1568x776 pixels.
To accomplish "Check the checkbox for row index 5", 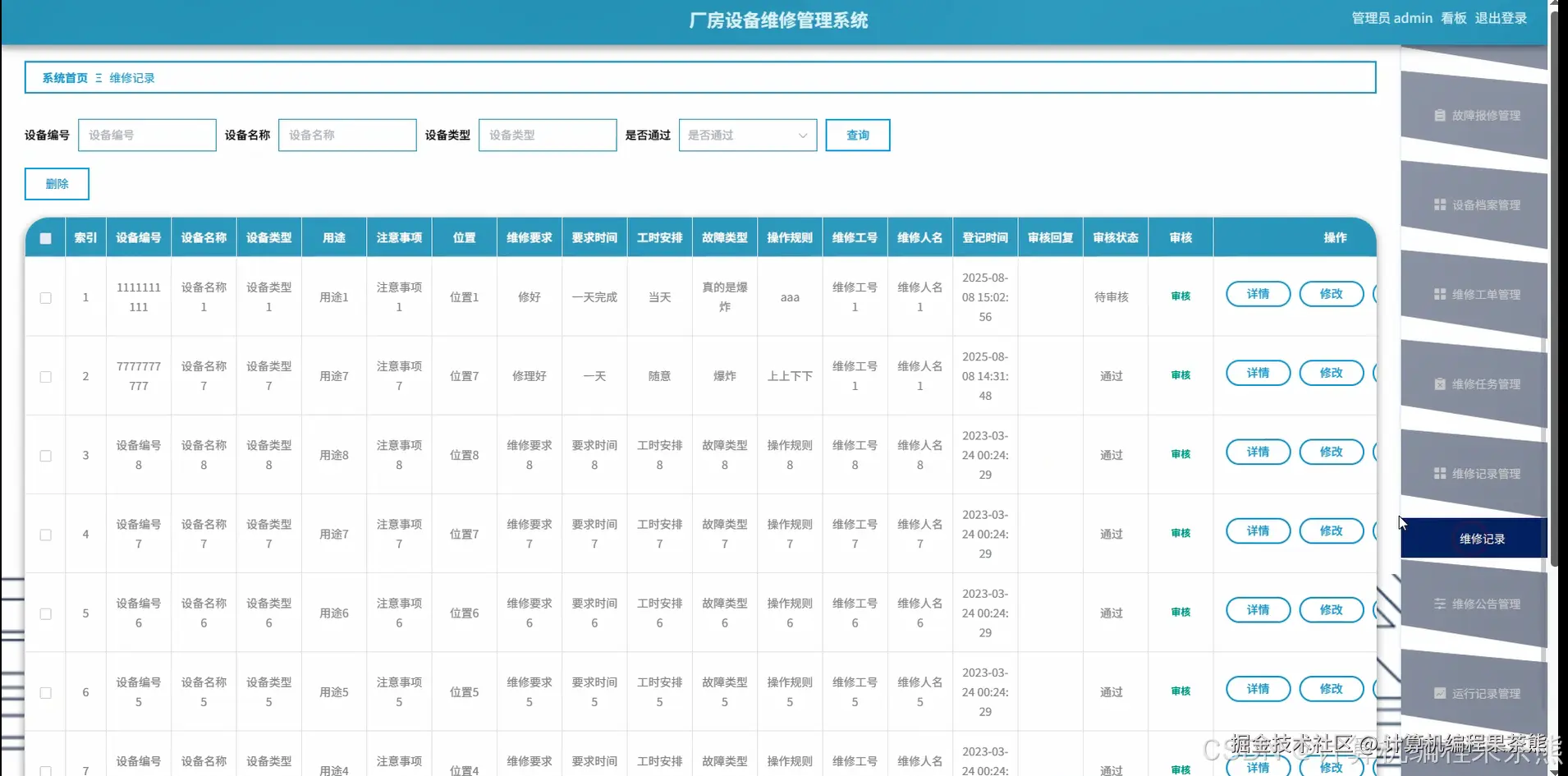I will click(x=46, y=613).
